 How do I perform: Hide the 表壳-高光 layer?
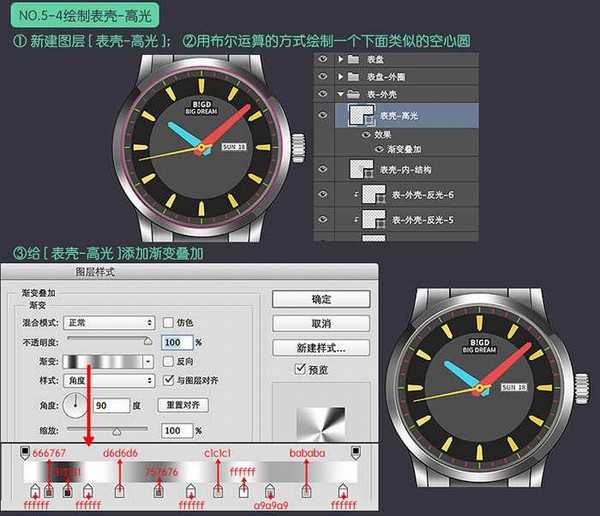322,116
